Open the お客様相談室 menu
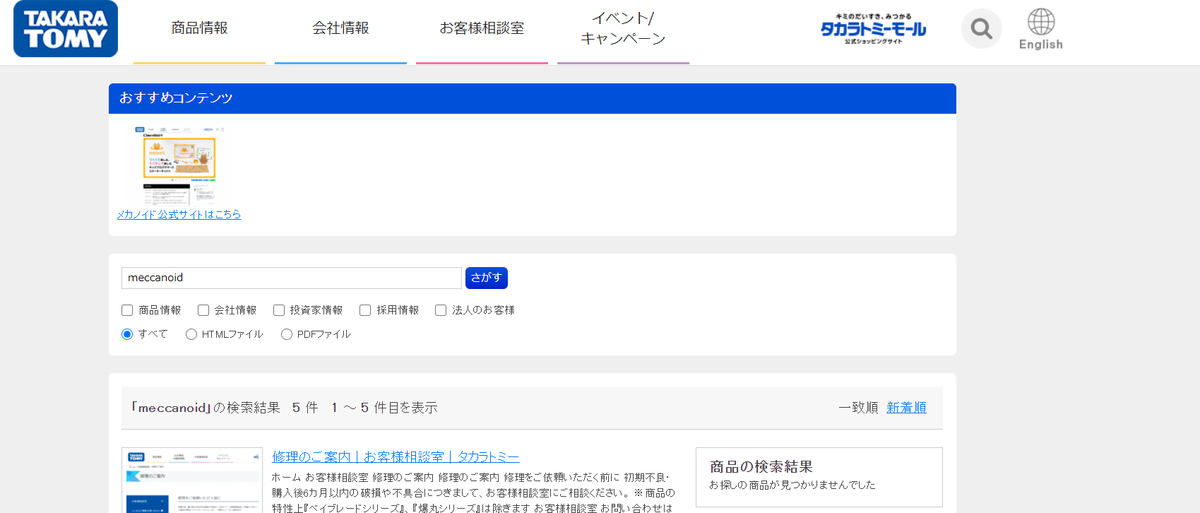Viewport: 1200px width, 513px height. [x=482, y=28]
